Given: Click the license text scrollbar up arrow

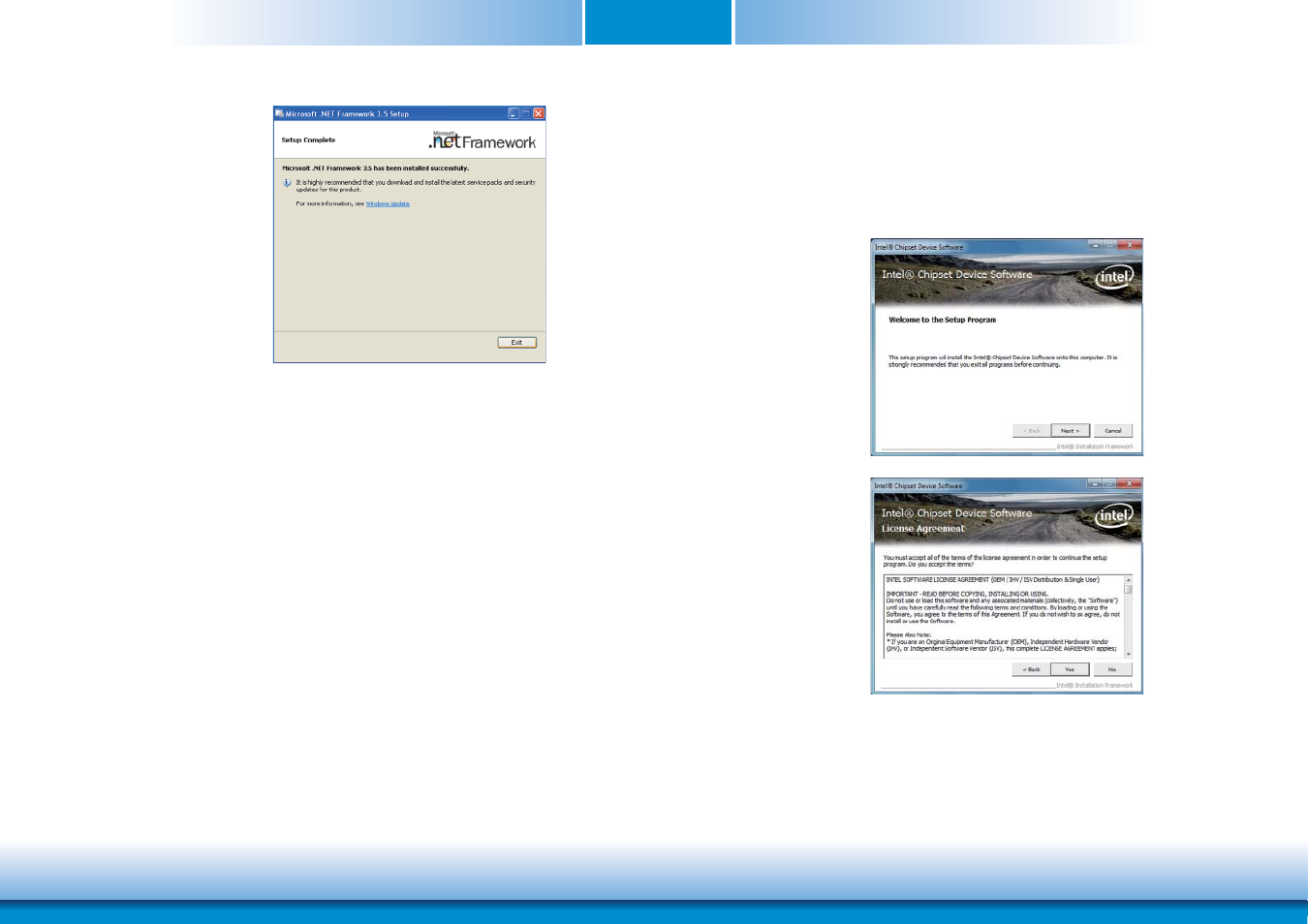Looking at the screenshot, I should [1128, 579].
